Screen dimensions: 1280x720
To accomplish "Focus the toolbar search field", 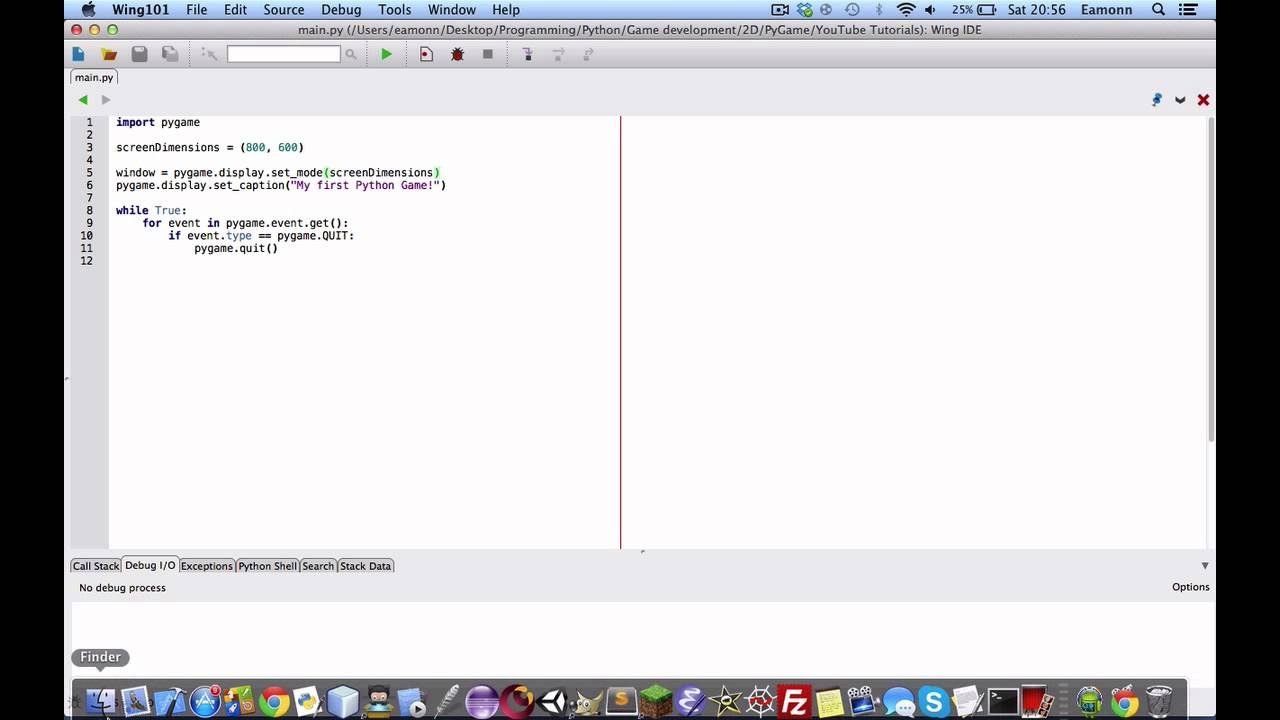I will click(x=284, y=54).
